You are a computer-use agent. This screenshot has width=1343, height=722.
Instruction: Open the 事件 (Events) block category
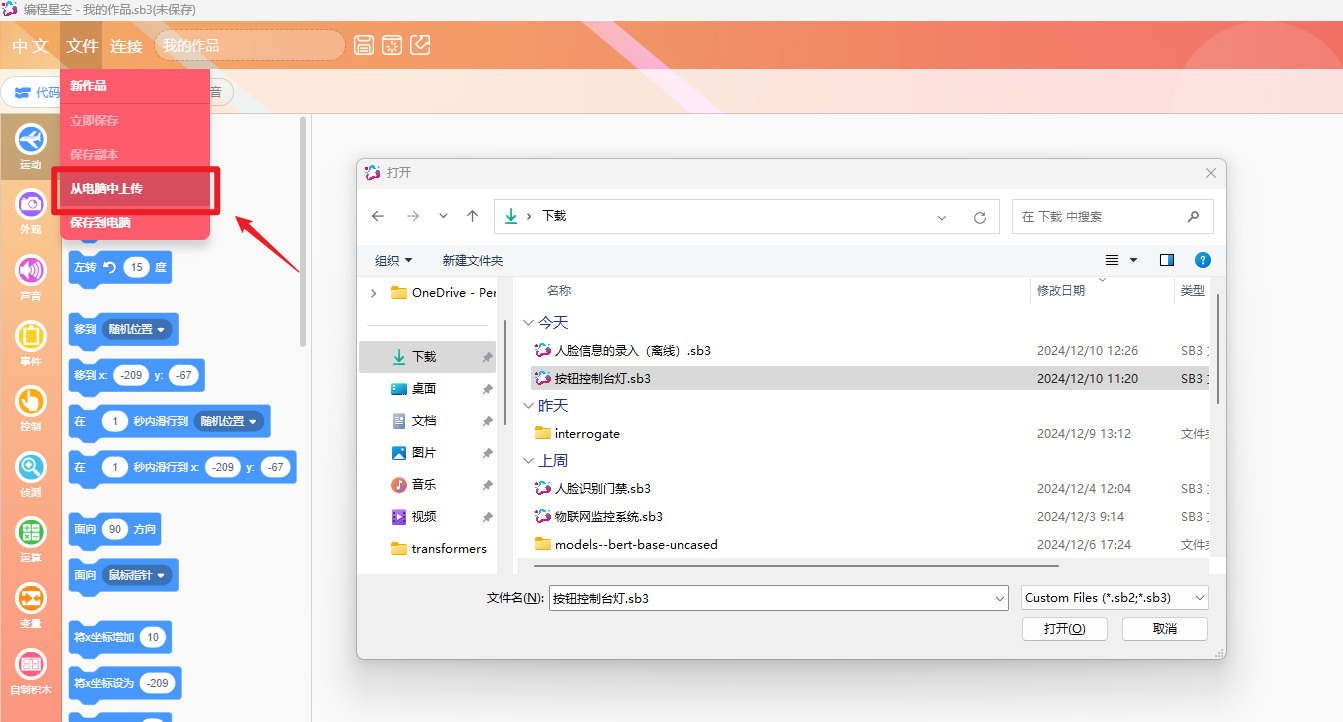31,337
